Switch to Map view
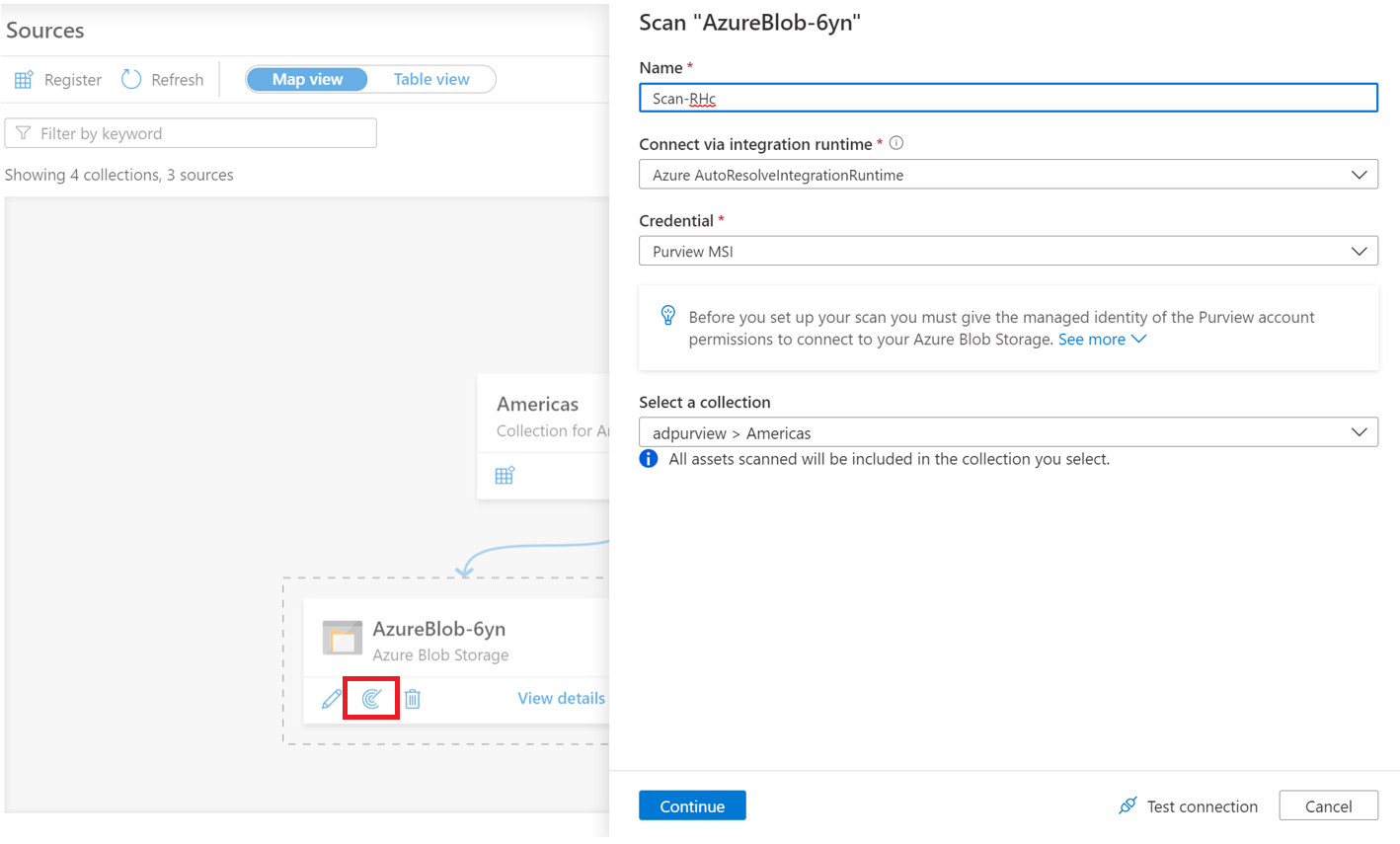This screenshot has height=844, width=1400. [x=307, y=79]
